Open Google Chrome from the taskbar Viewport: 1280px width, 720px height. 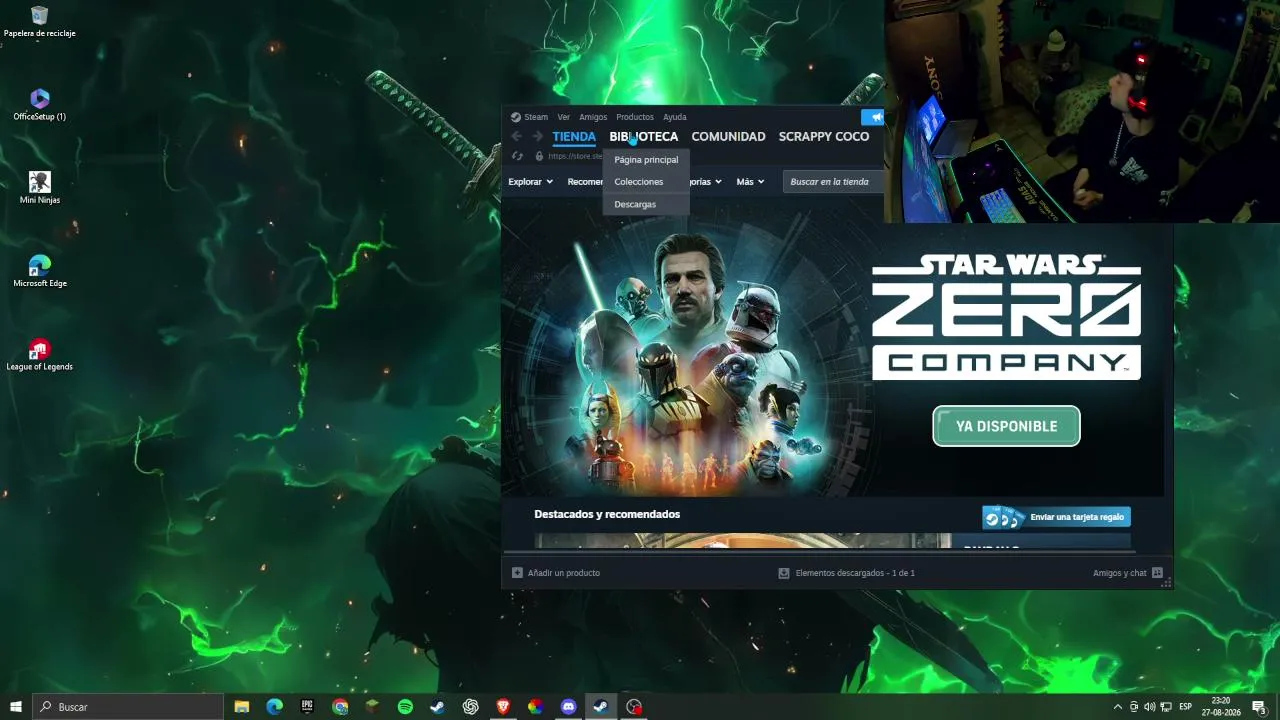tap(340, 707)
